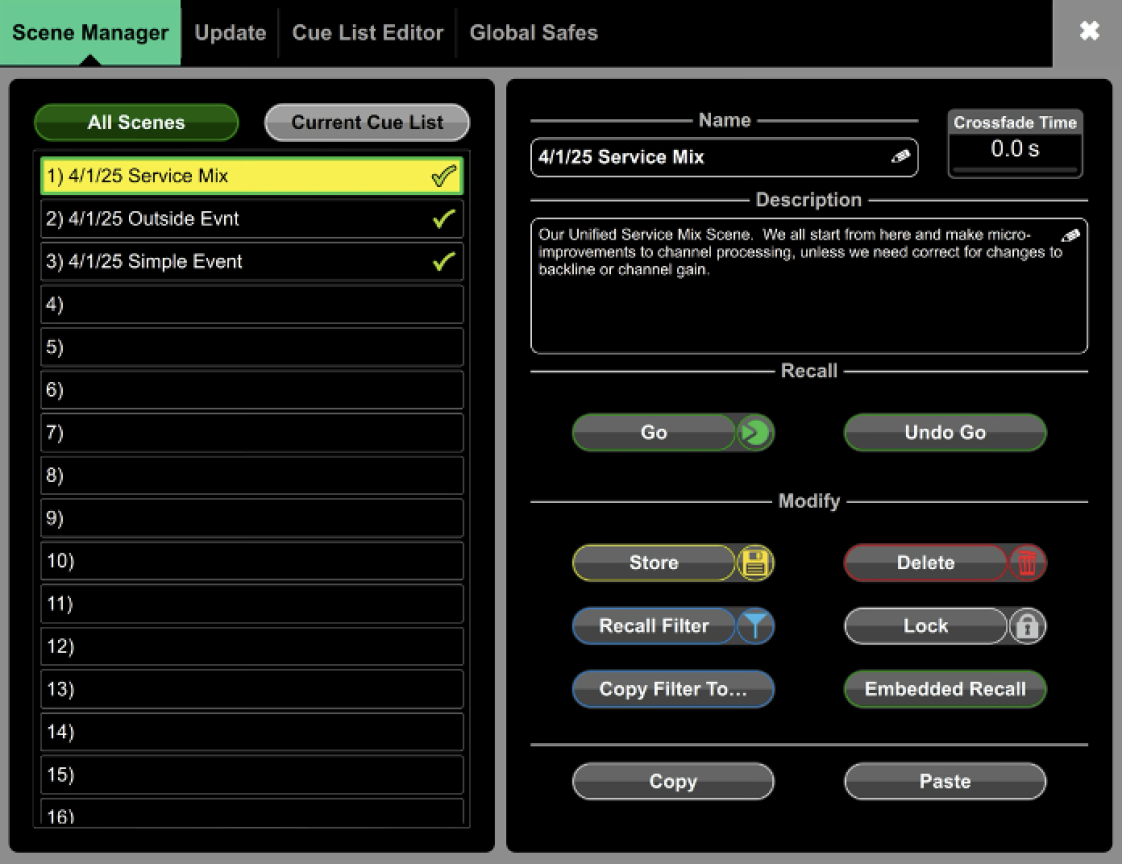Switch to the Global Safes tab
The height and width of the screenshot is (864, 1122).
533,33
